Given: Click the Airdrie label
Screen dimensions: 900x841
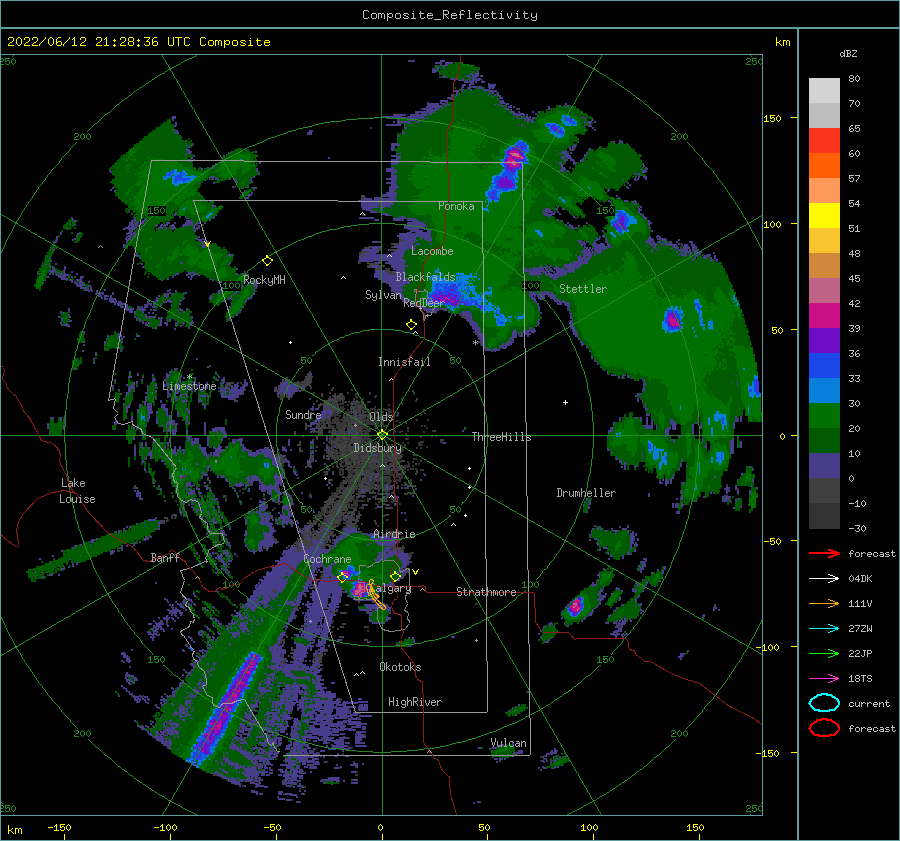Looking at the screenshot, I should 394,534.
